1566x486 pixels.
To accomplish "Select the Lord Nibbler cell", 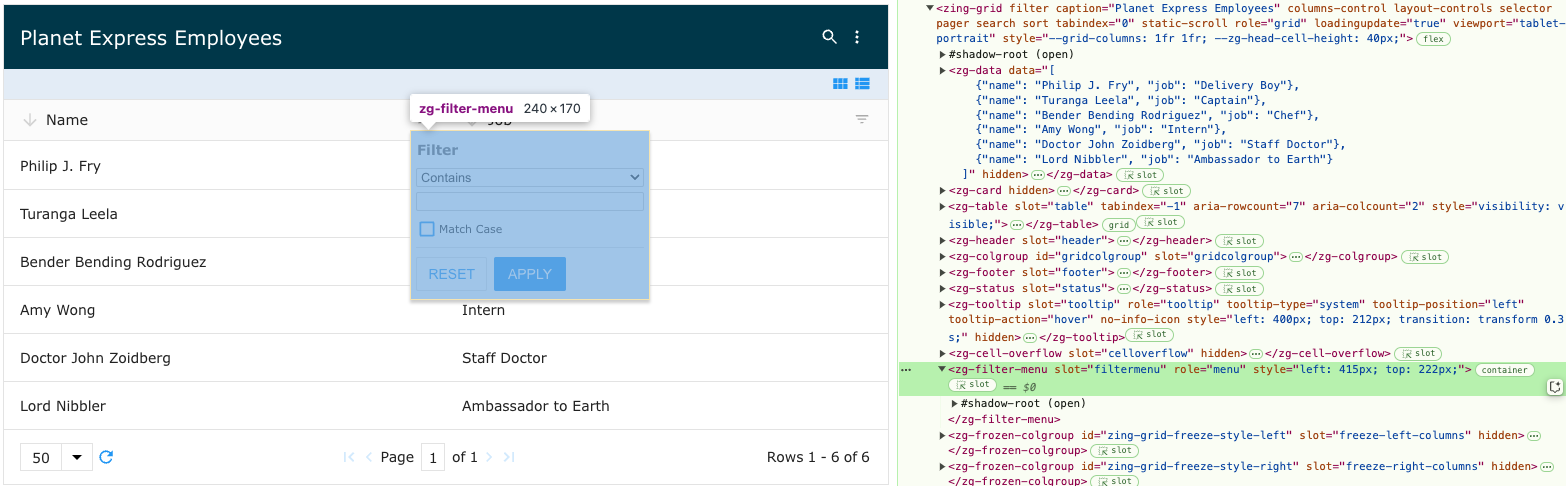I will pos(225,406).
